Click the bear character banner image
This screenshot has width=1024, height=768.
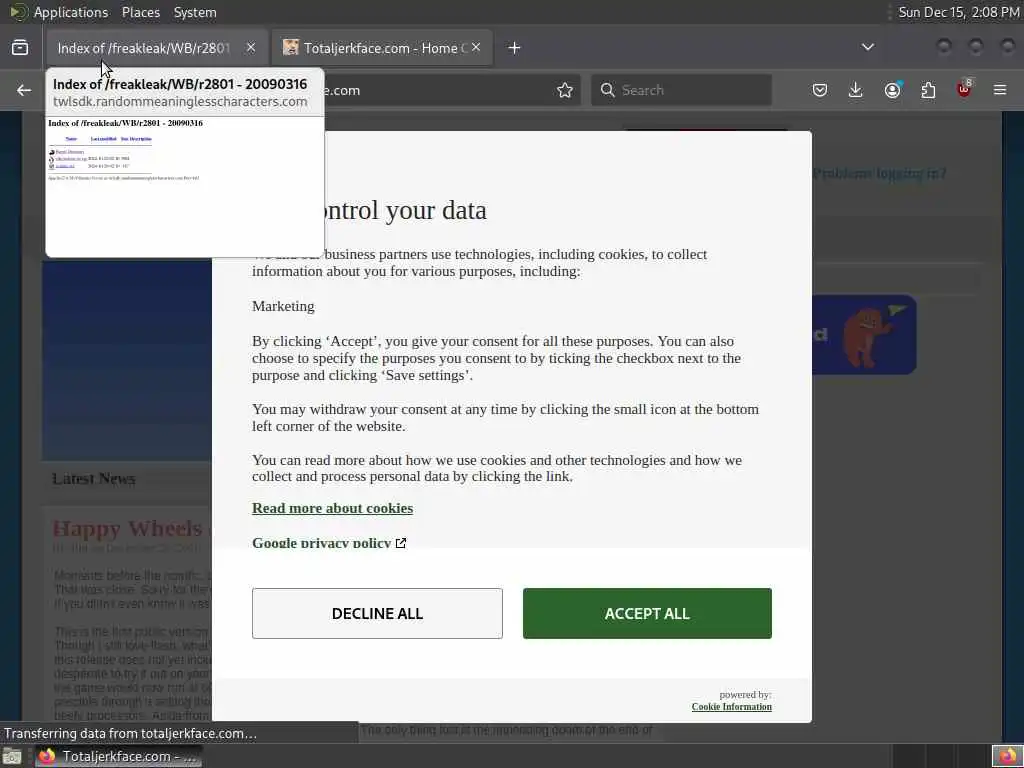864,334
